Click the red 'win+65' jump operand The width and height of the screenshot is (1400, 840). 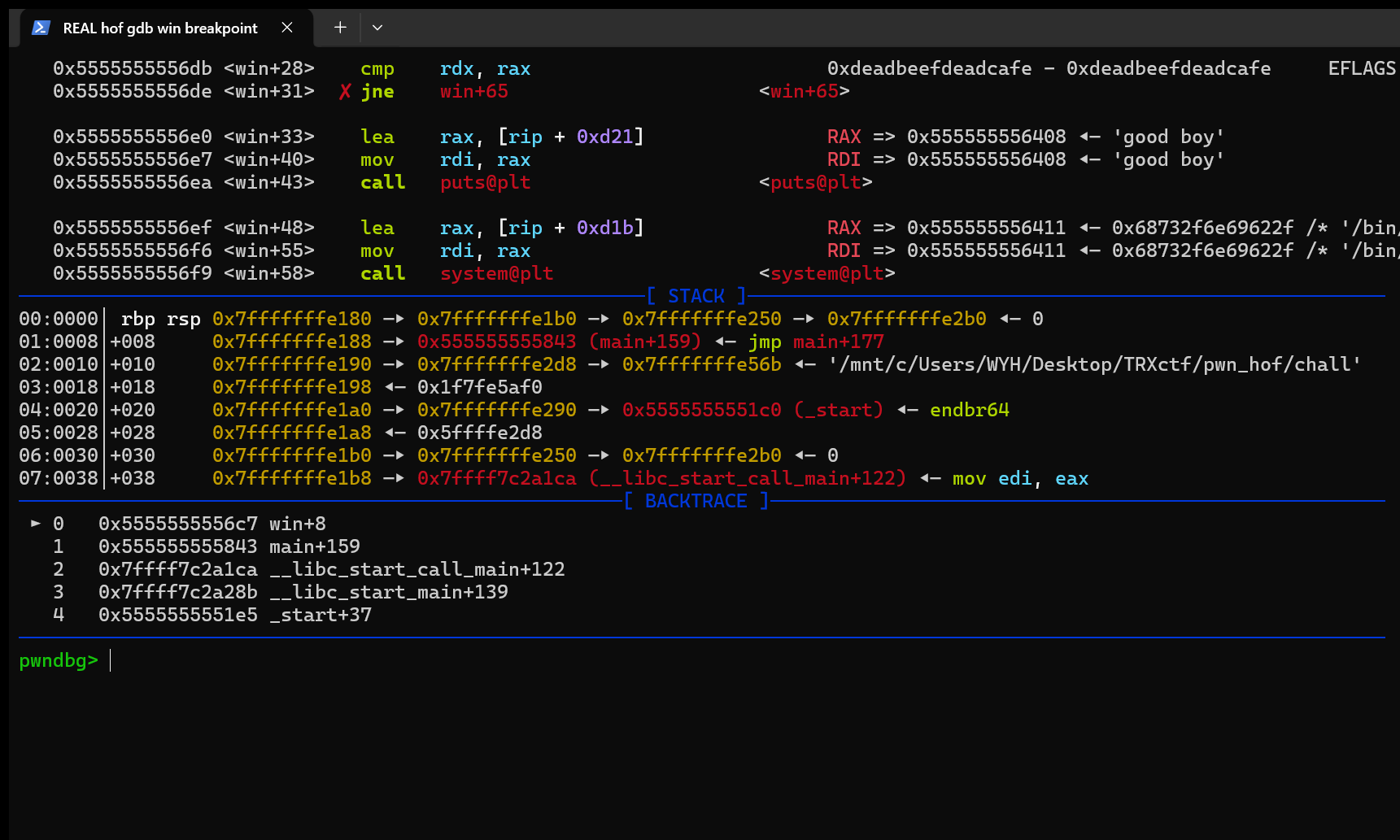tap(474, 92)
